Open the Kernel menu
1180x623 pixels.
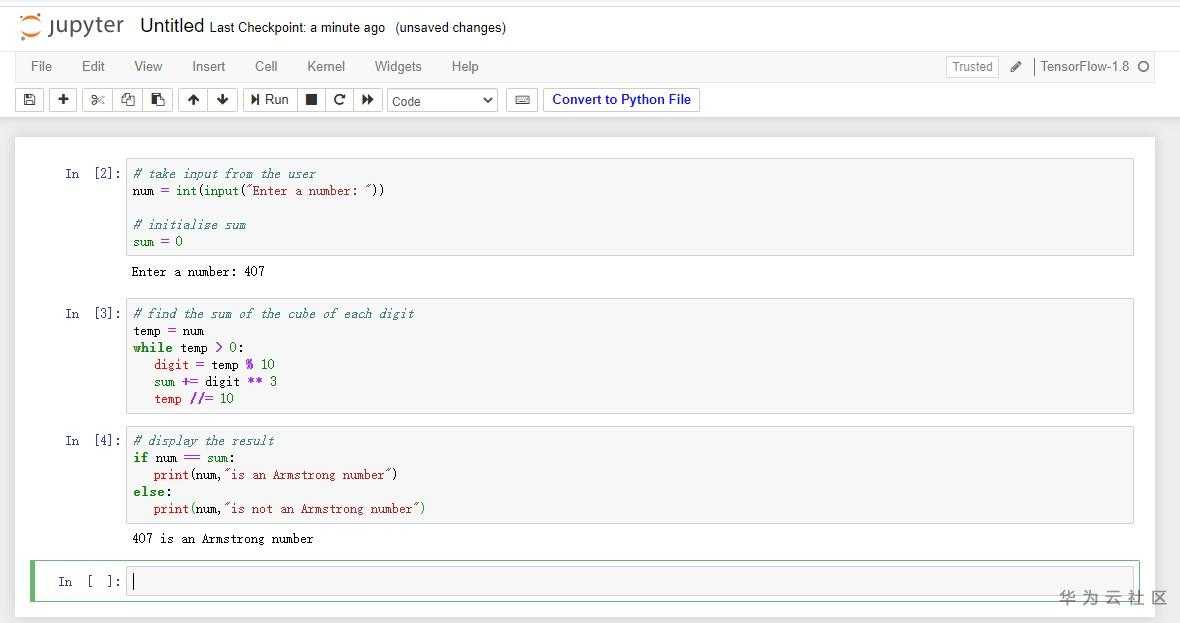pos(326,67)
